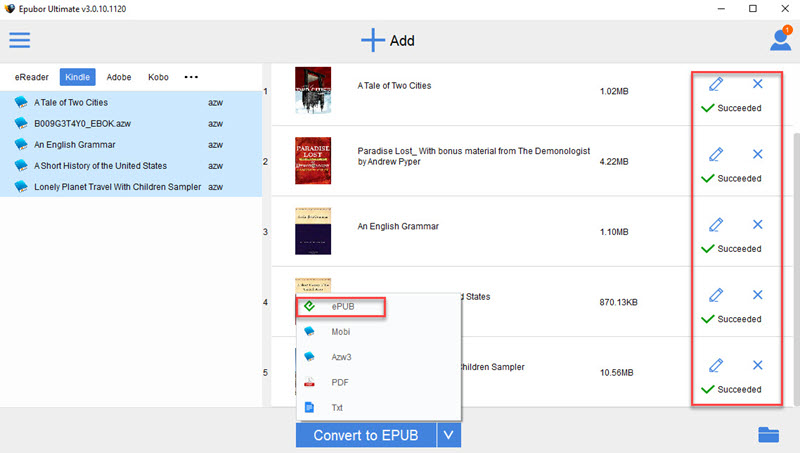
Task: Open the output folder icon
Action: click(768, 435)
